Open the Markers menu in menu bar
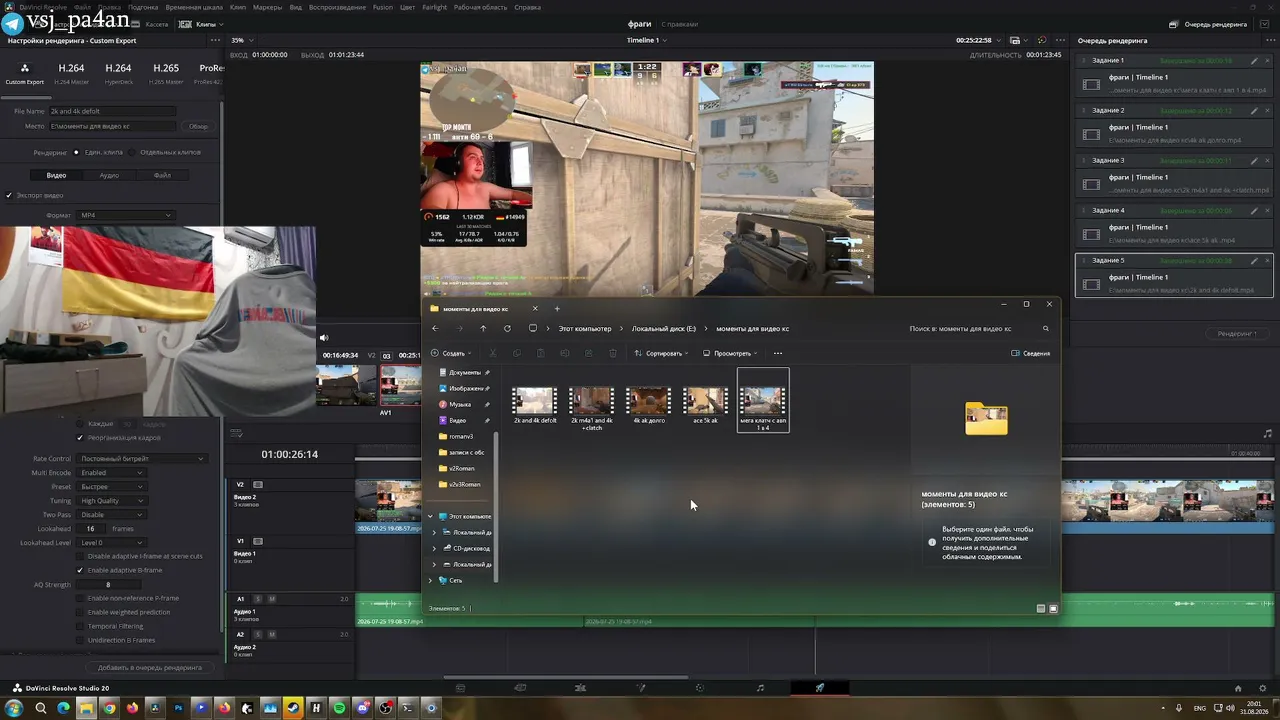This screenshot has height=720, width=1280. point(268,7)
